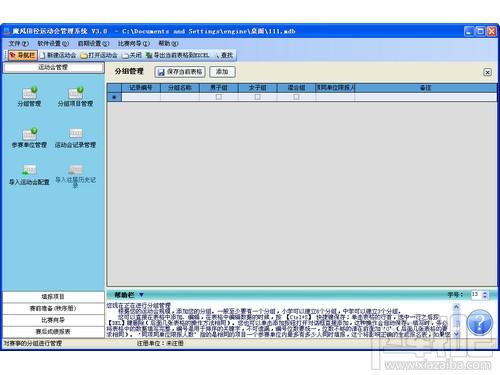Click the 保存当前表格 button
This screenshot has height=375, width=500.
tap(180, 72)
